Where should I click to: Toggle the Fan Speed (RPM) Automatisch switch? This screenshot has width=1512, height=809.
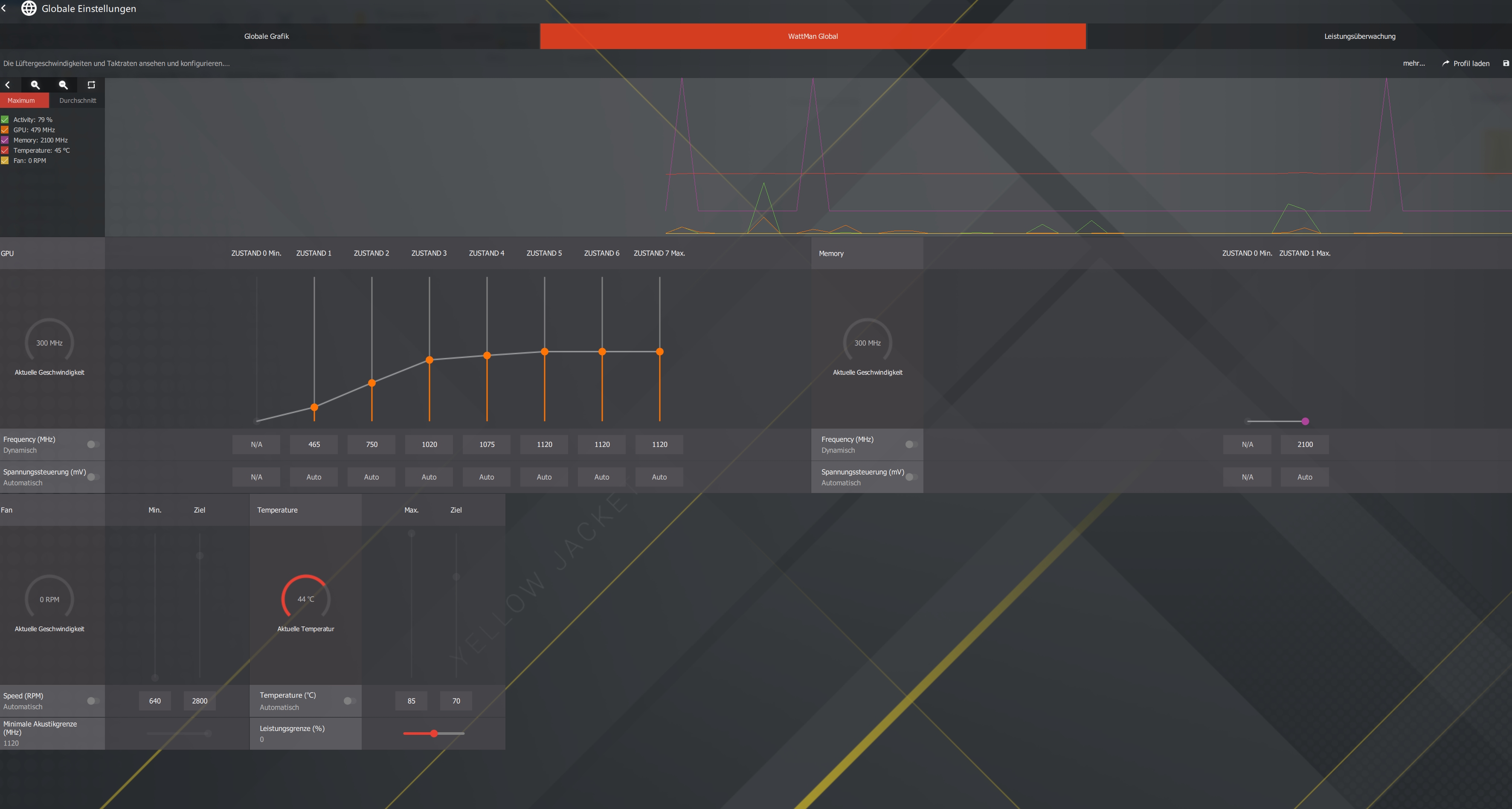pyautogui.click(x=93, y=701)
